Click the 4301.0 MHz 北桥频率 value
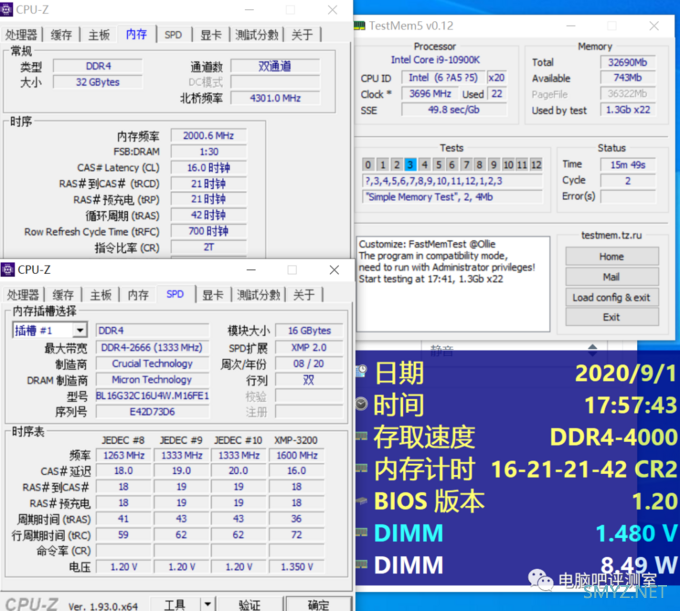680x611 pixels. click(275, 98)
